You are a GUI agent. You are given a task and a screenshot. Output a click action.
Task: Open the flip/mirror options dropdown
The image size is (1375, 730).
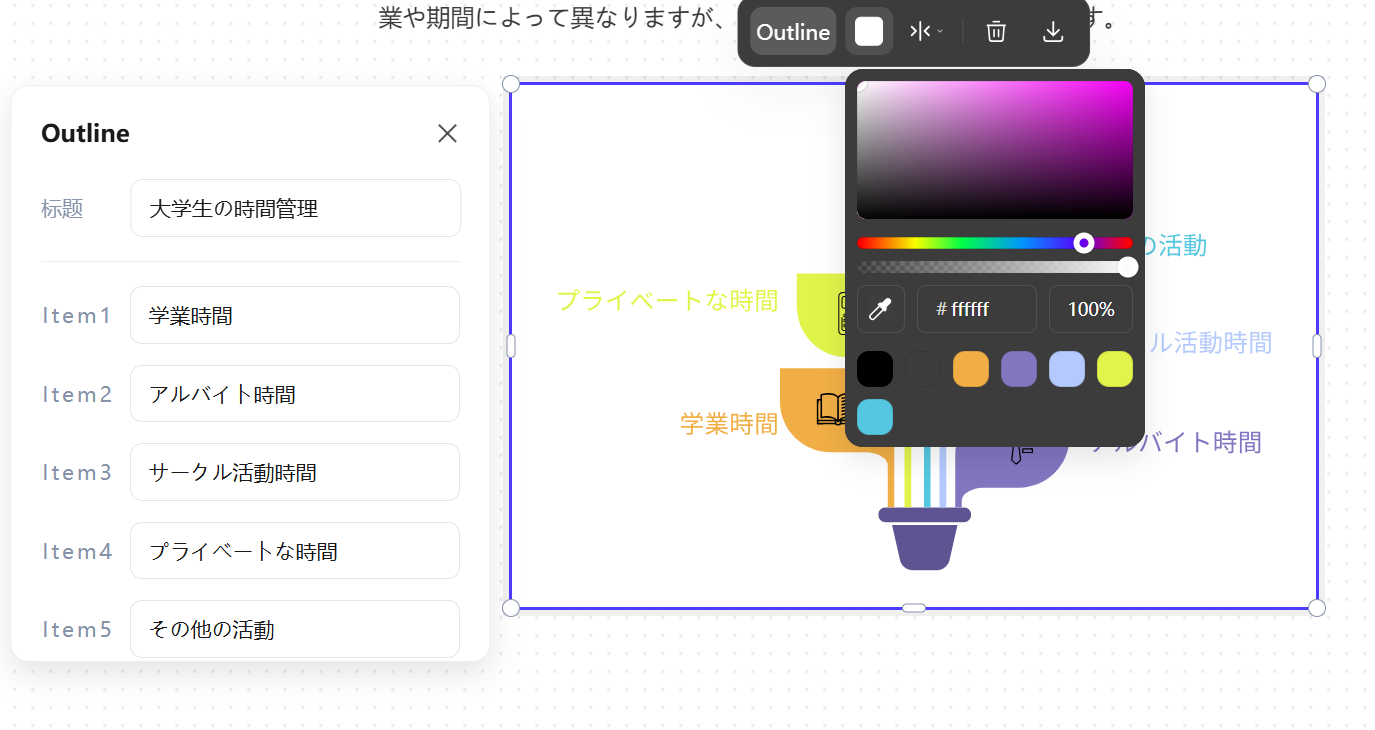926,32
